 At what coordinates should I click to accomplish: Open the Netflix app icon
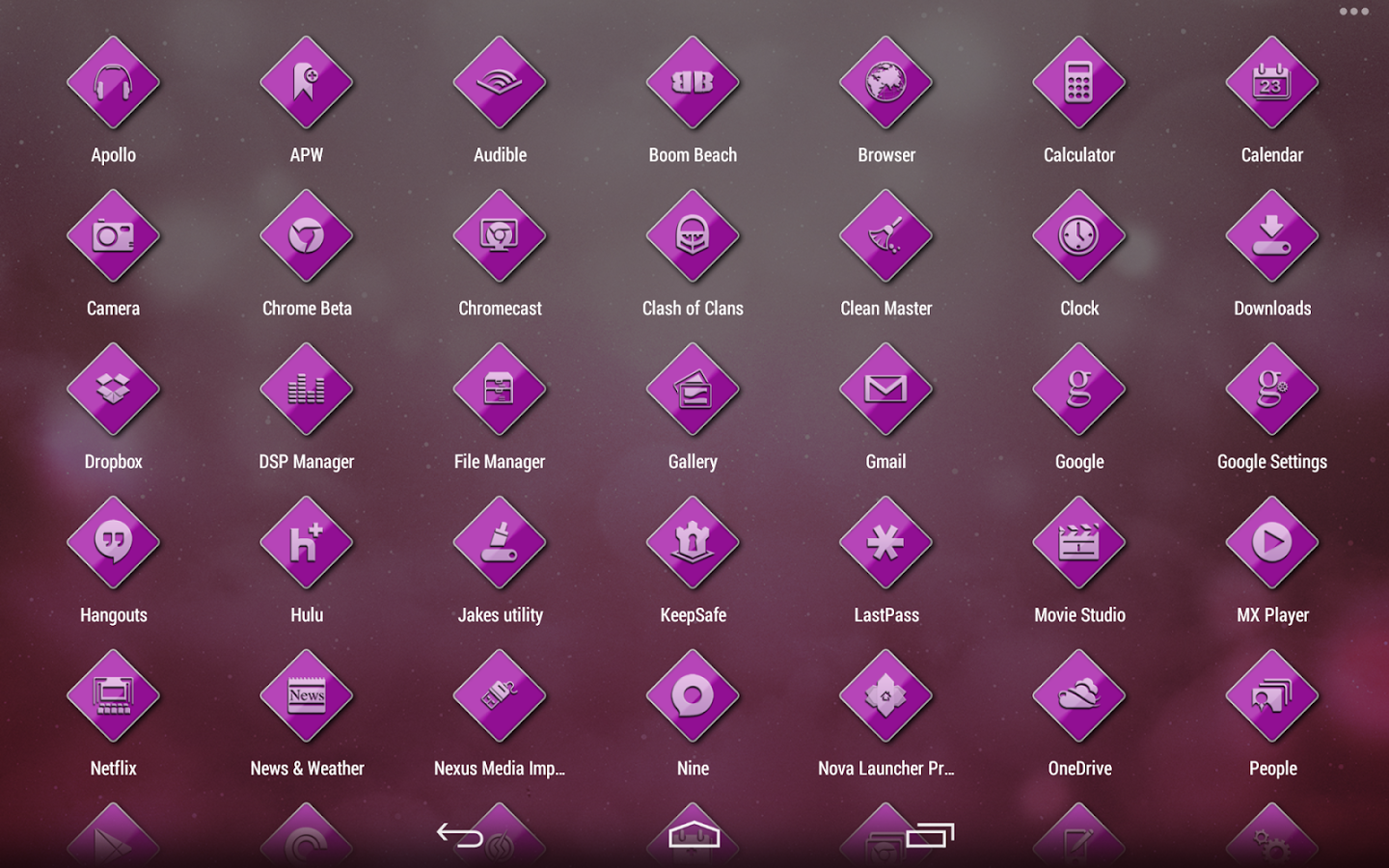click(x=113, y=696)
